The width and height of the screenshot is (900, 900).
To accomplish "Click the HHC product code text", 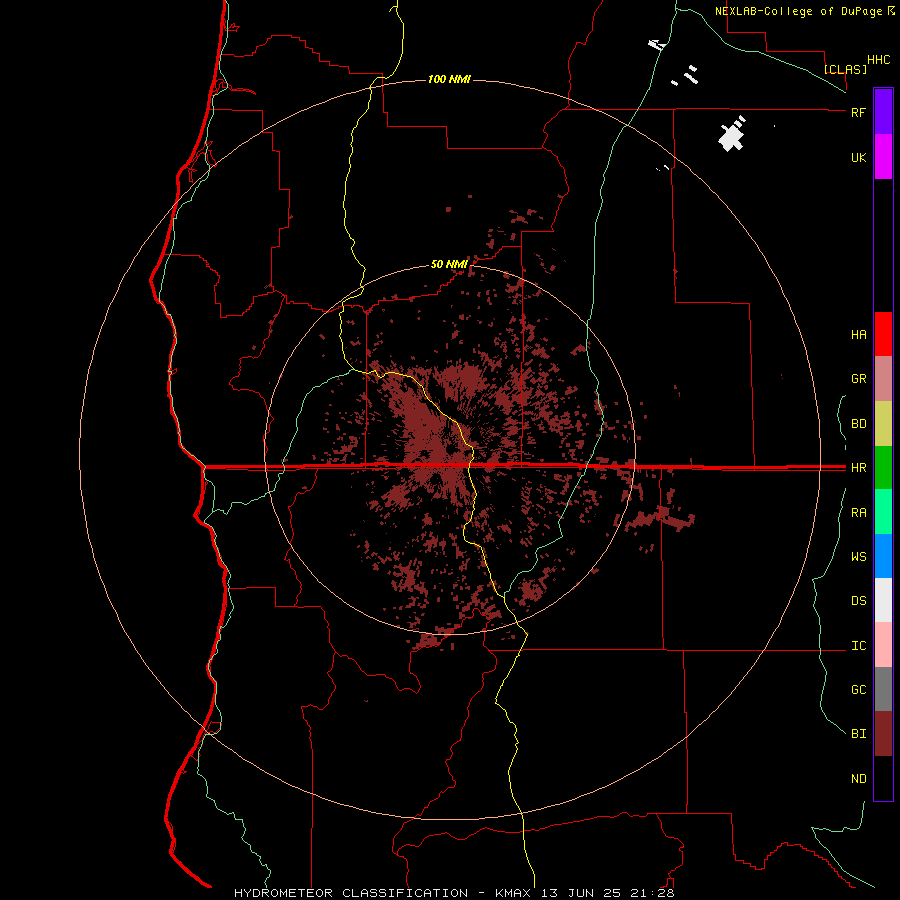I will 878,60.
